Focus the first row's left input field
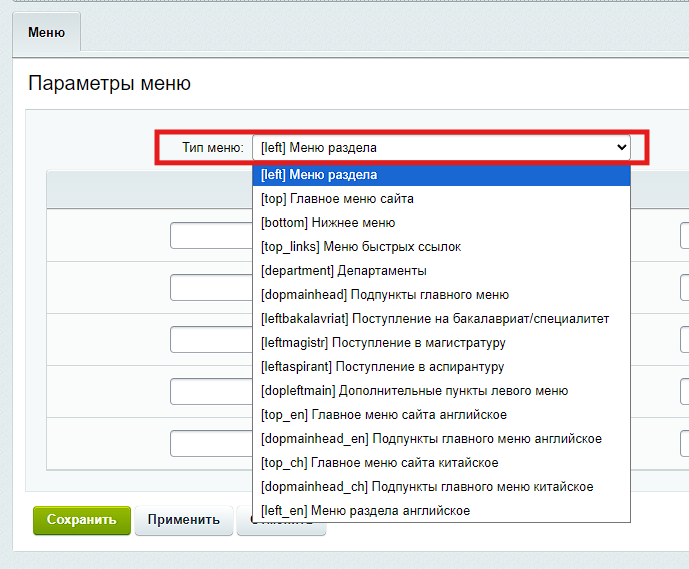This screenshot has height=569, width=689. (212, 236)
